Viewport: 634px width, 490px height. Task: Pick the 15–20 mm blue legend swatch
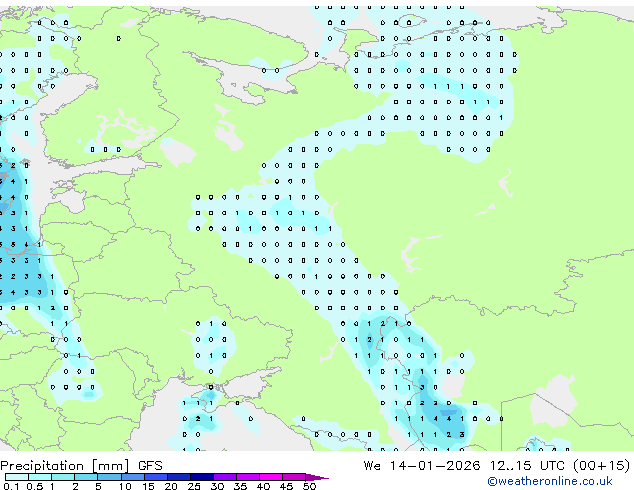pyautogui.click(x=155, y=477)
